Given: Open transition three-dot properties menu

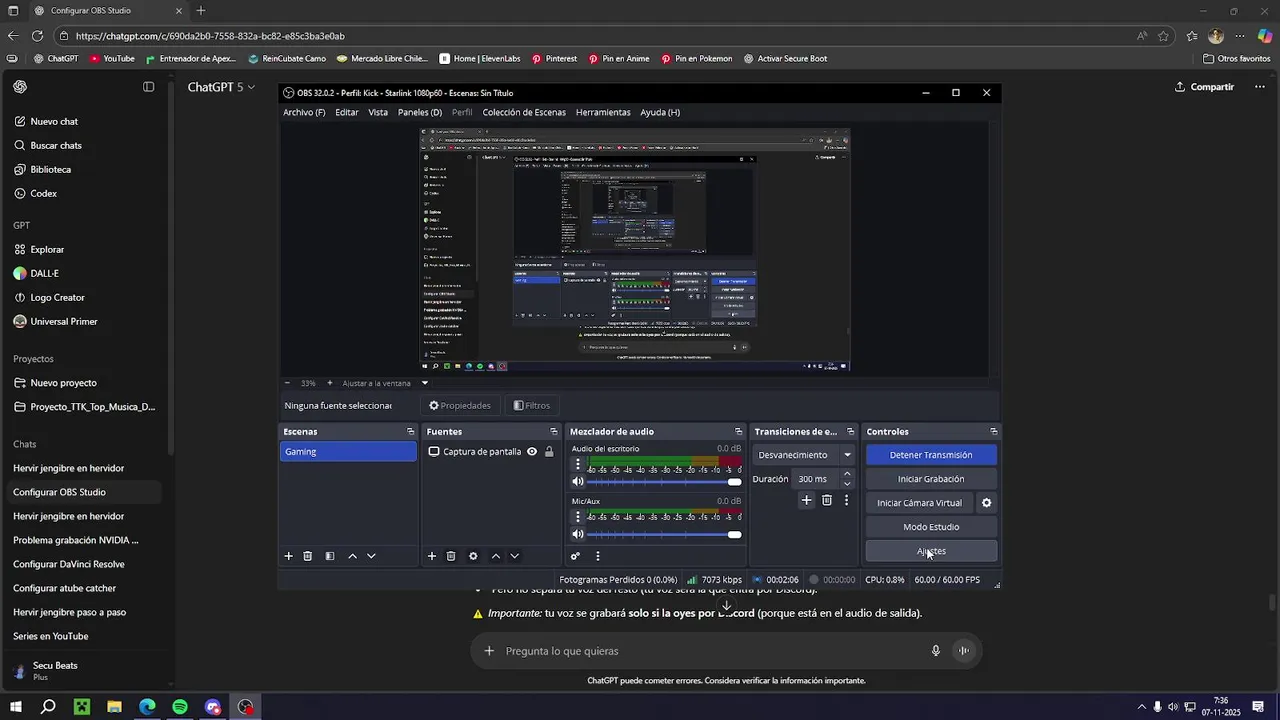Looking at the screenshot, I should pos(846,500).
